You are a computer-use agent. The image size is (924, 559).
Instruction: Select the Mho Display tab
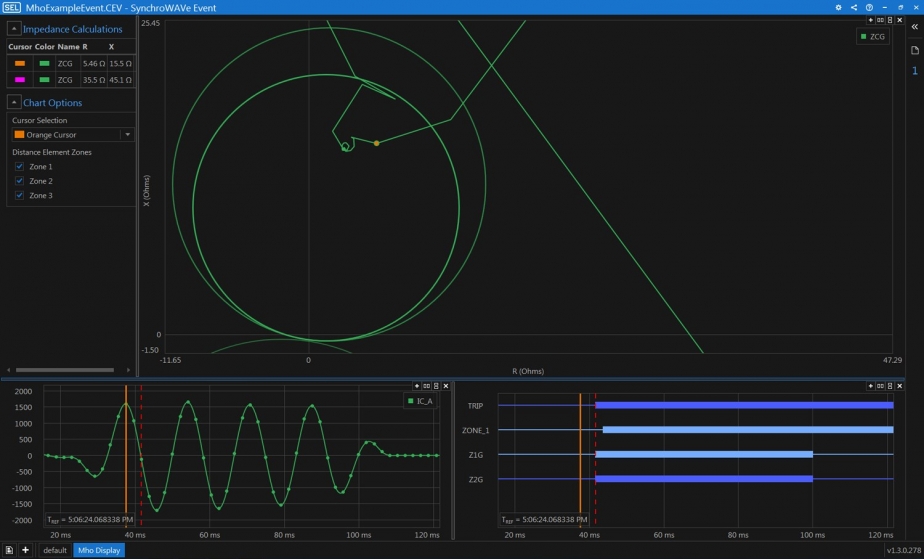(99, 550)
